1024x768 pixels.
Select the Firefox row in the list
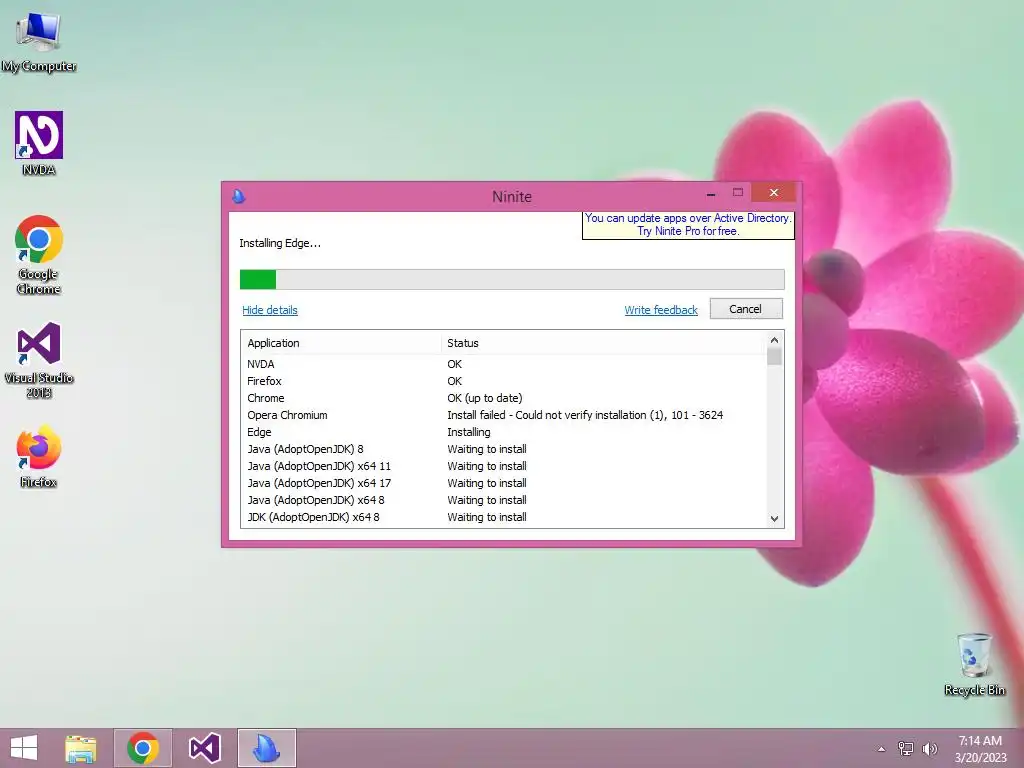coord(504,381)
